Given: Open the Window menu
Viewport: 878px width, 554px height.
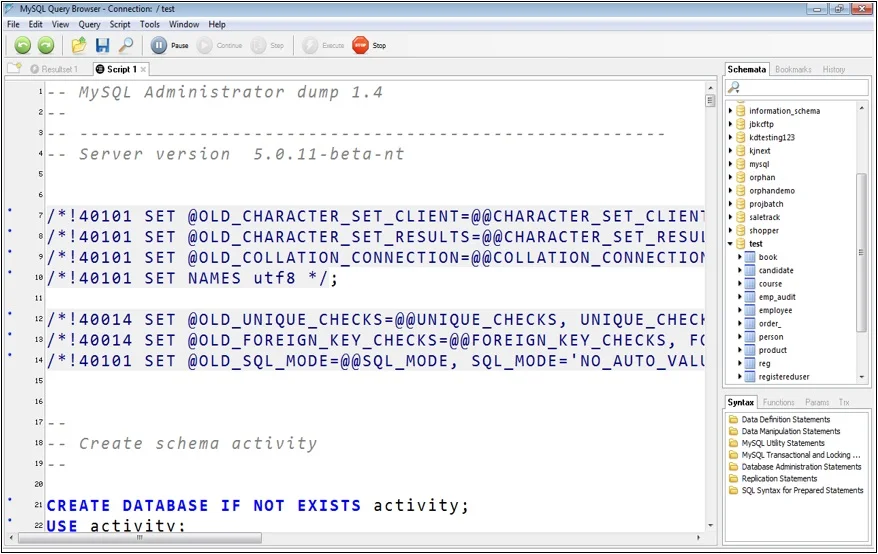Looking at the screenshot, I should click(184, 24).
